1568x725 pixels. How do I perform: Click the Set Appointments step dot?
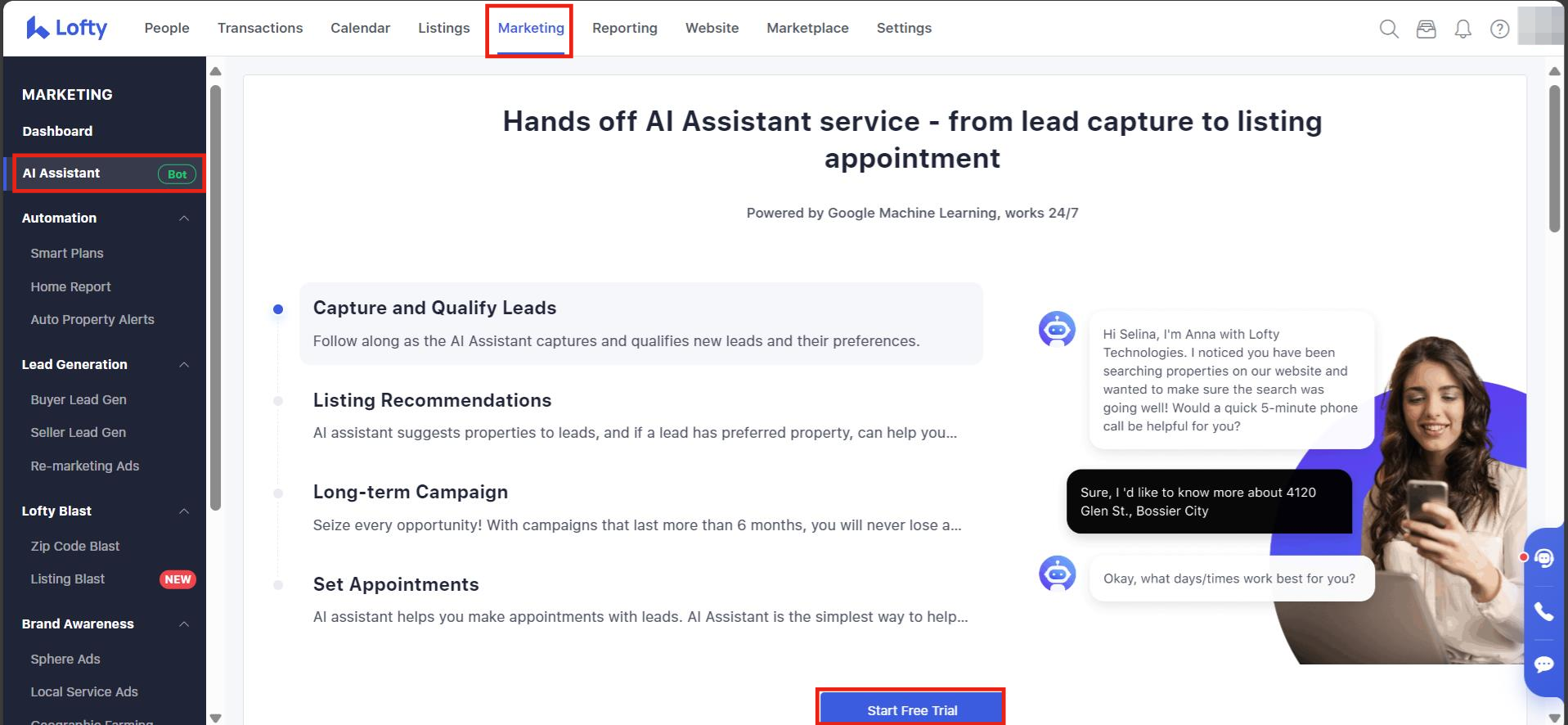click(278, 585)
